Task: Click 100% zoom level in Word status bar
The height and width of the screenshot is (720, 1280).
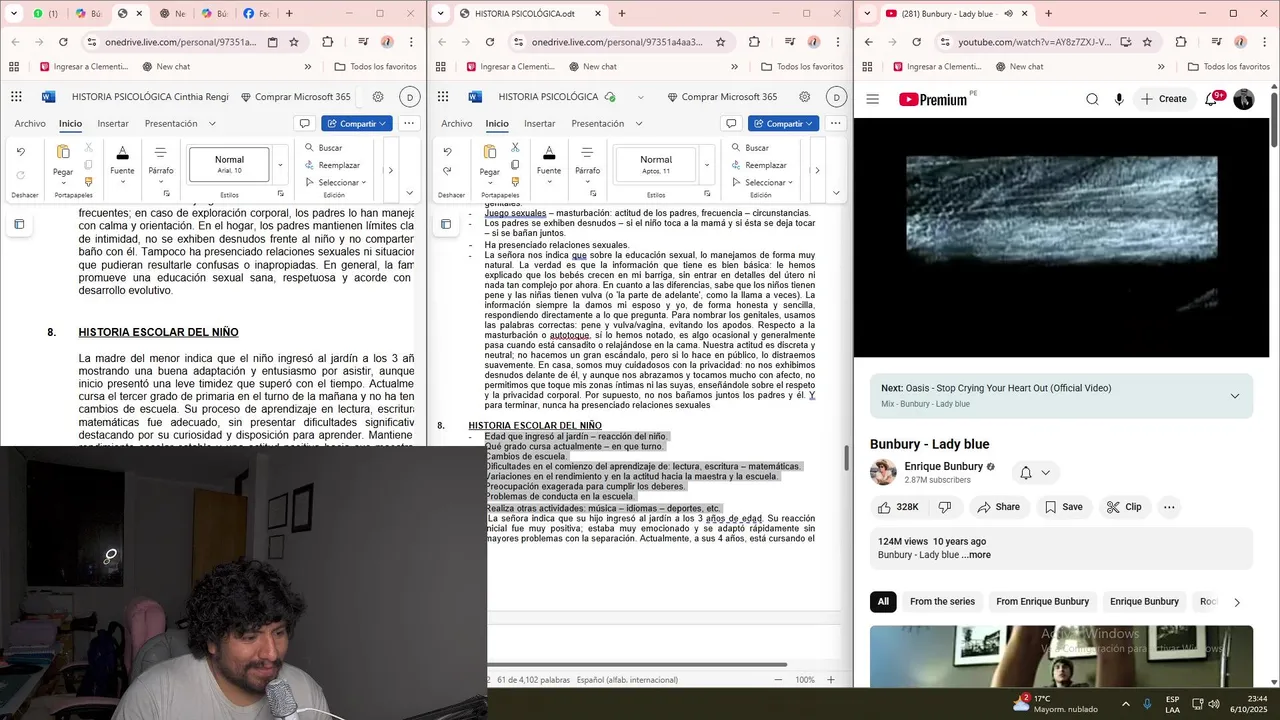Action: (x=805, y=680)
